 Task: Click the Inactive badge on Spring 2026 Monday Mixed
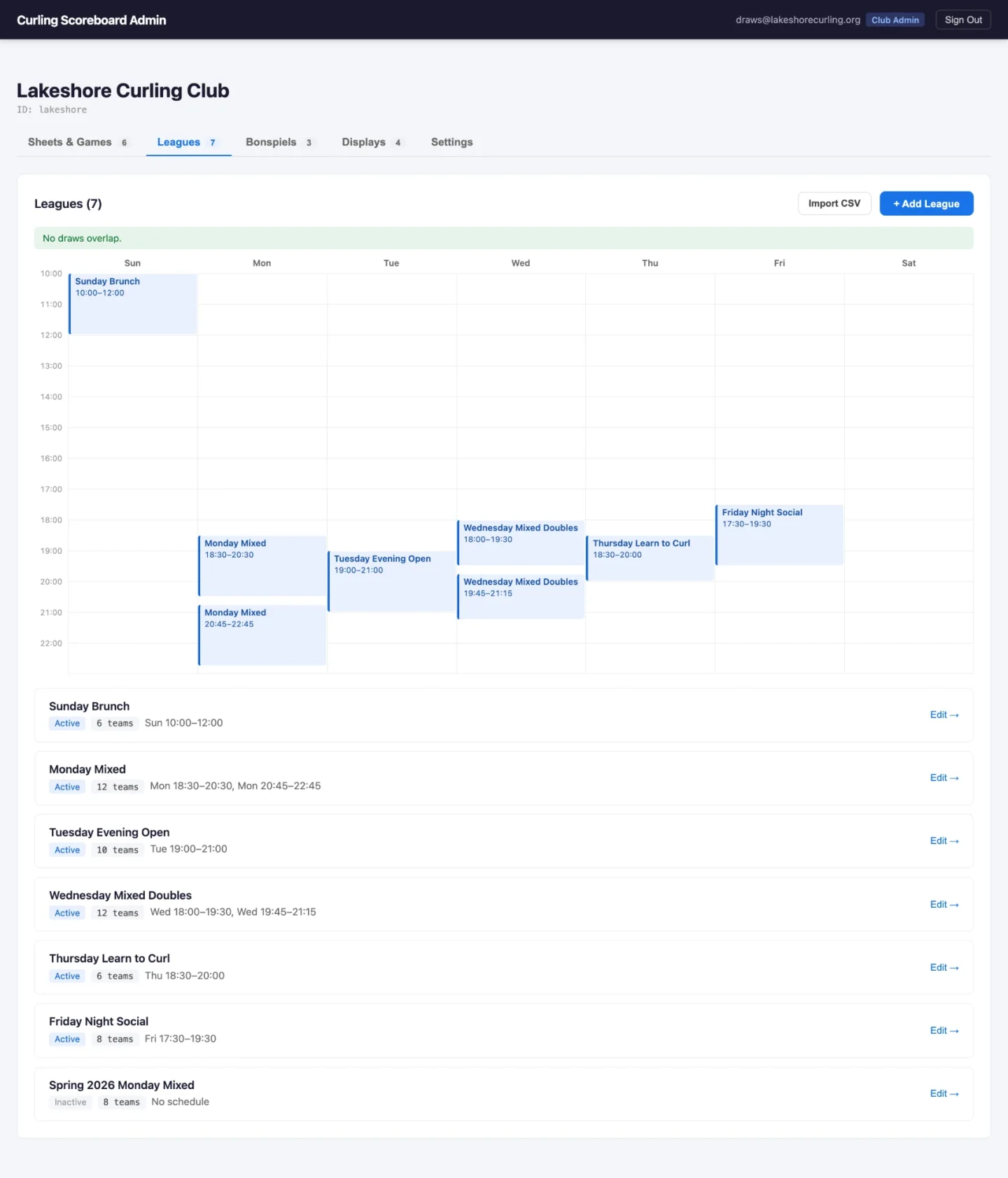[71, 1102]
